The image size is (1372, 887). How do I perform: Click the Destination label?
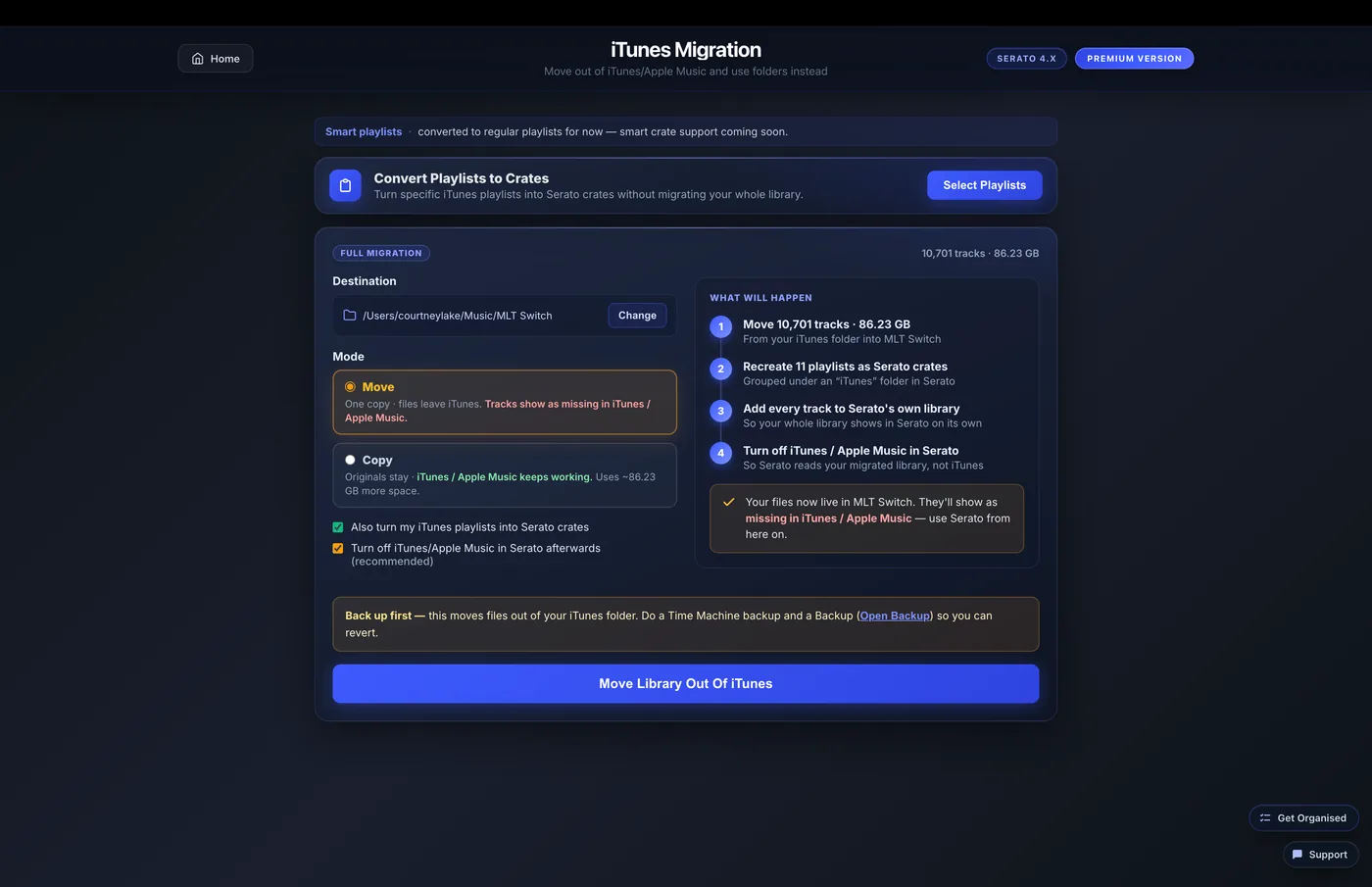[365, 281]
